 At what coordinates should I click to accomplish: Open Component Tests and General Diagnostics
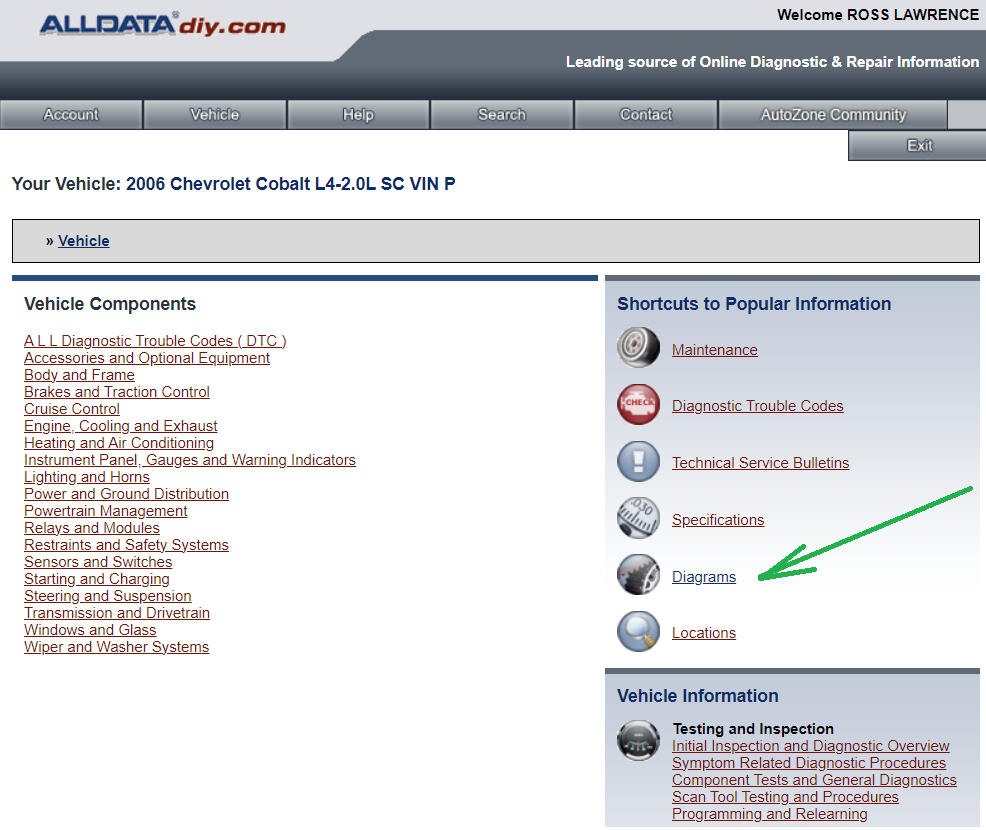coord(814,780)
